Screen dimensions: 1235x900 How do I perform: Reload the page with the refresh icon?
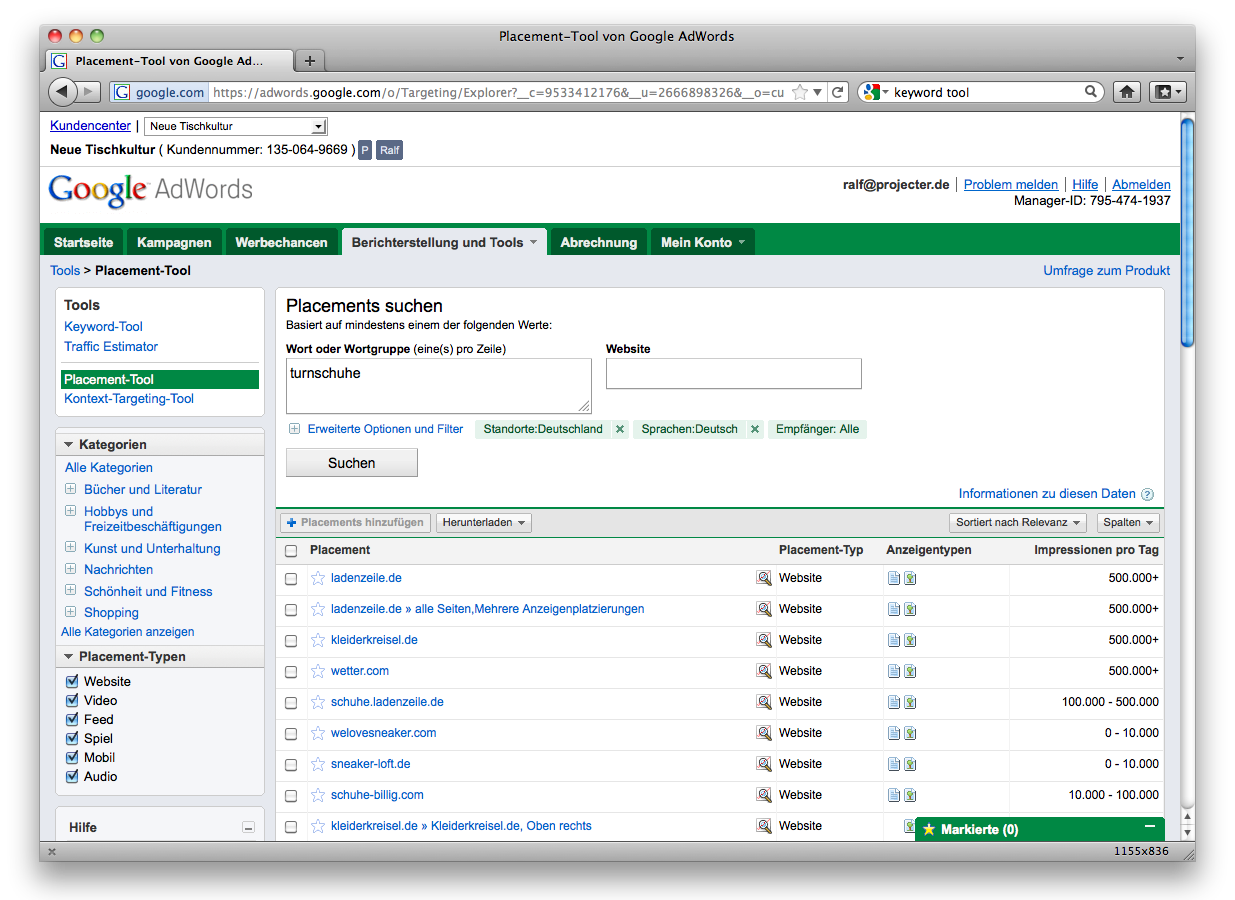(x=838, y=92)
